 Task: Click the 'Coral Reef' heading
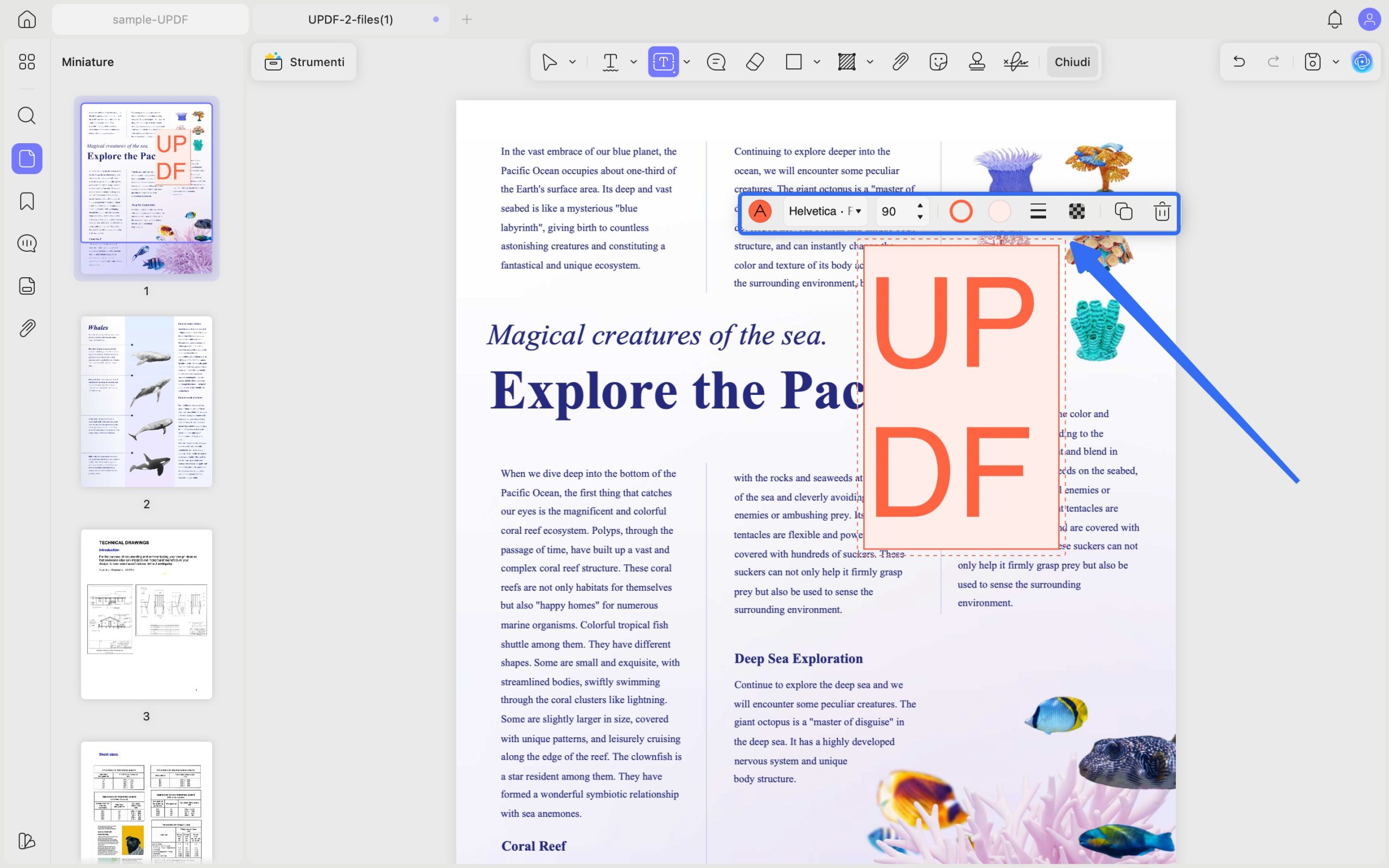click(533, 846)
